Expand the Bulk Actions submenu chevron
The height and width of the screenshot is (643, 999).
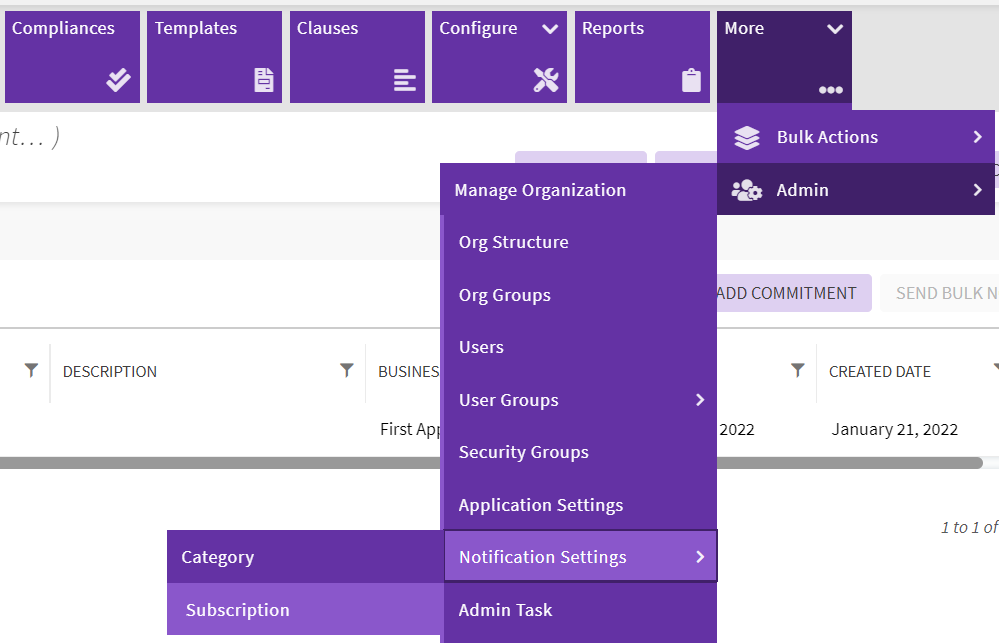(x=977, y=137)
